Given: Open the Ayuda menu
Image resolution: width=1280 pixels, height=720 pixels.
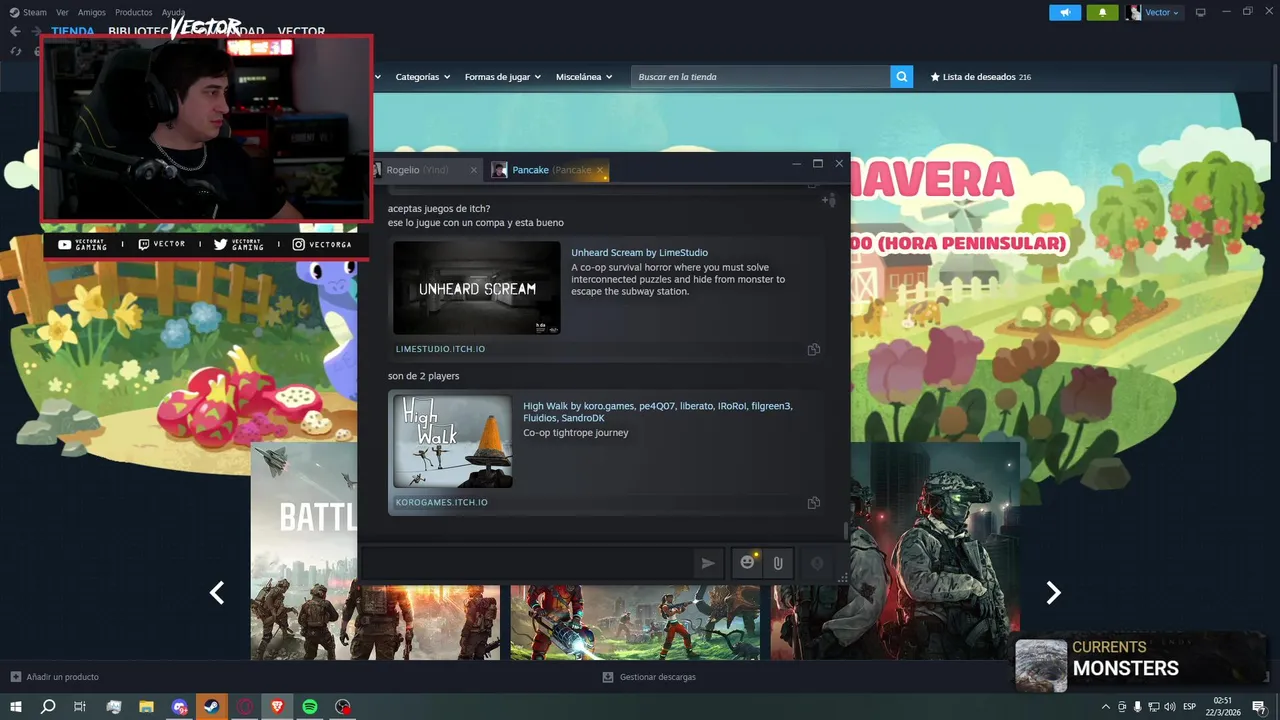Looking at the screenshot, I should 173,12.
